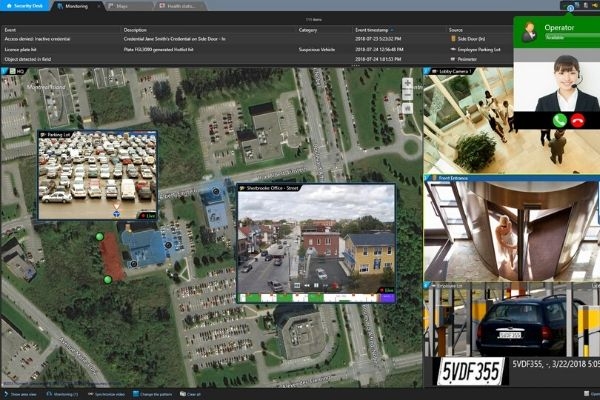Sort events by Source column header

(x=455, y=30)
